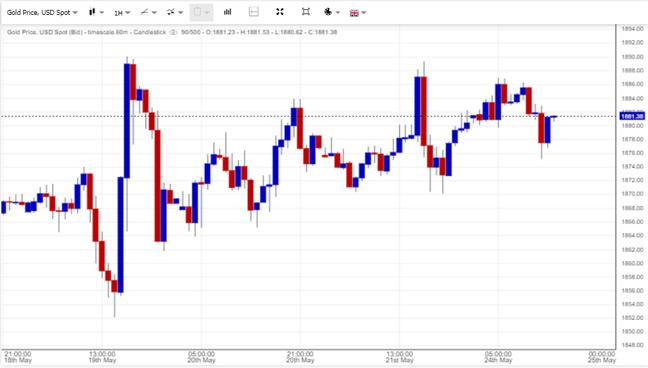Click the 1890.00 price axis label

(633, 57)
